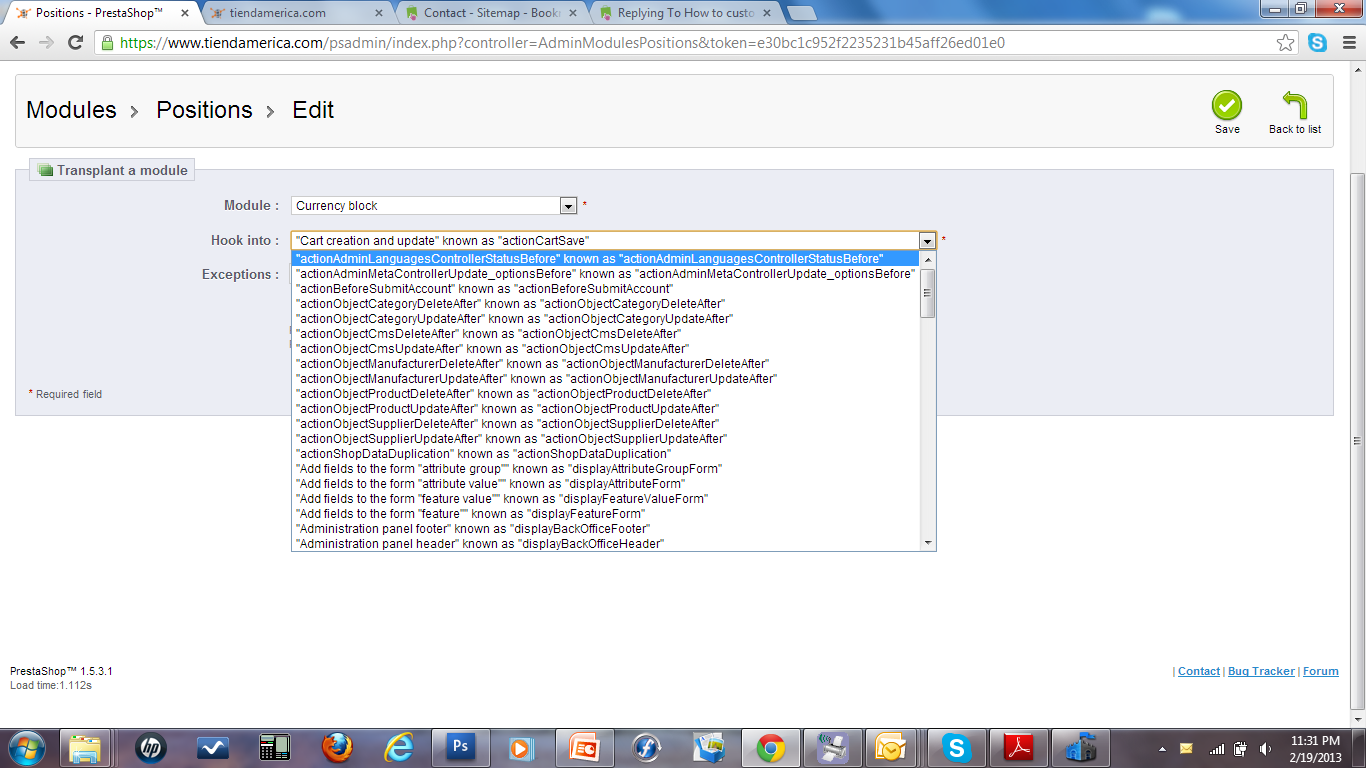
Task: Open Firefox from the taskbar
Action: click(339, 748)
